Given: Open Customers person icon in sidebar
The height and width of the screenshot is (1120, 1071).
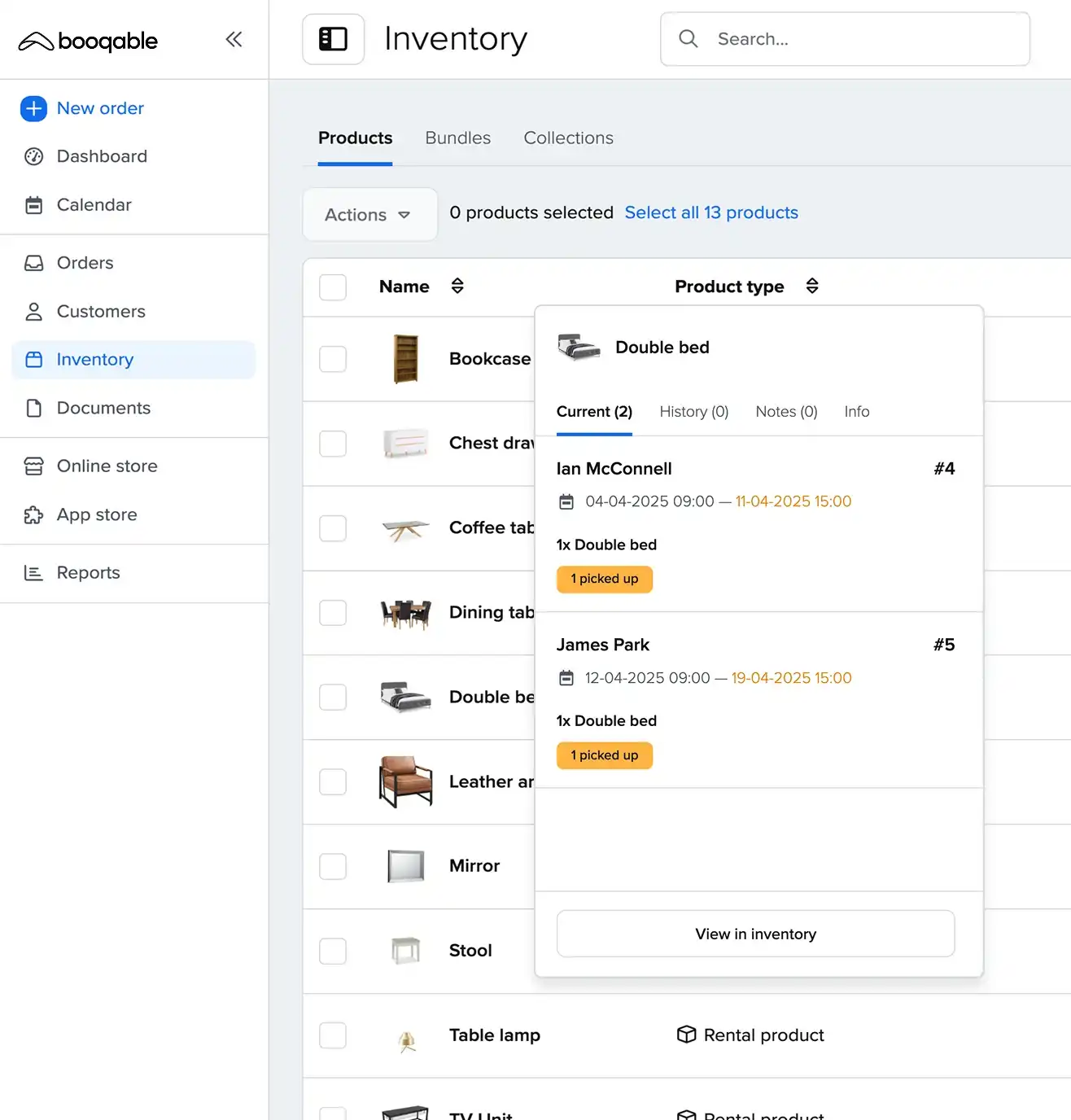Looking at the screenshot, I should [33, 312].
